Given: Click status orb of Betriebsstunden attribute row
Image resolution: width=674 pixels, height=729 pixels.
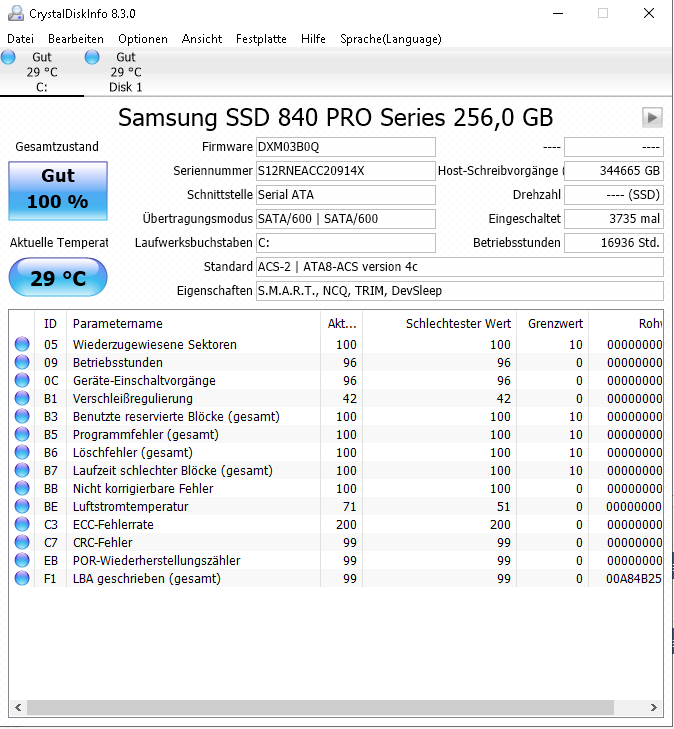Looking at the screenshot, I should click(22, 362).
